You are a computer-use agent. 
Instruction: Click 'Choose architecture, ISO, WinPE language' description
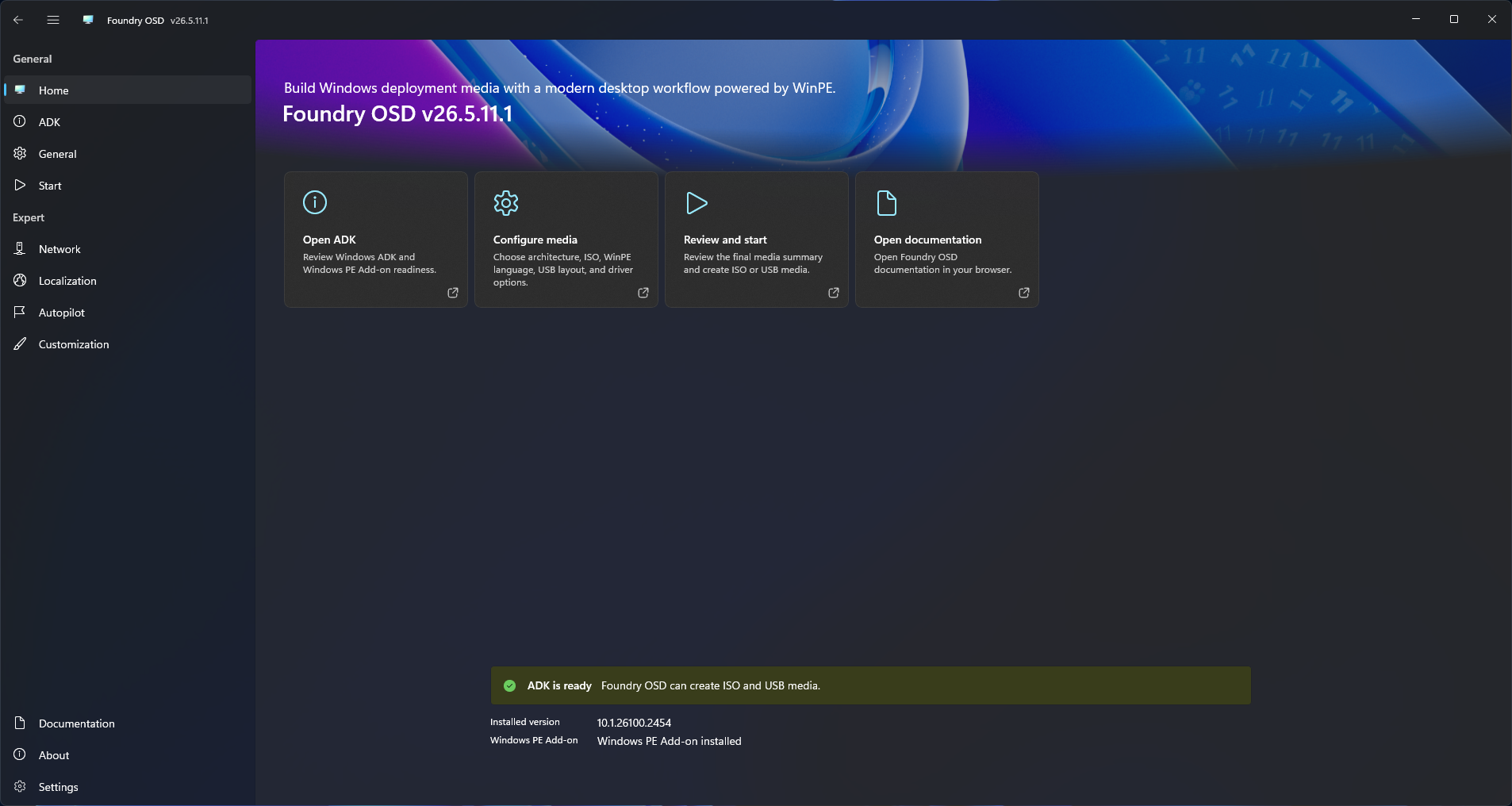[563, 270]
